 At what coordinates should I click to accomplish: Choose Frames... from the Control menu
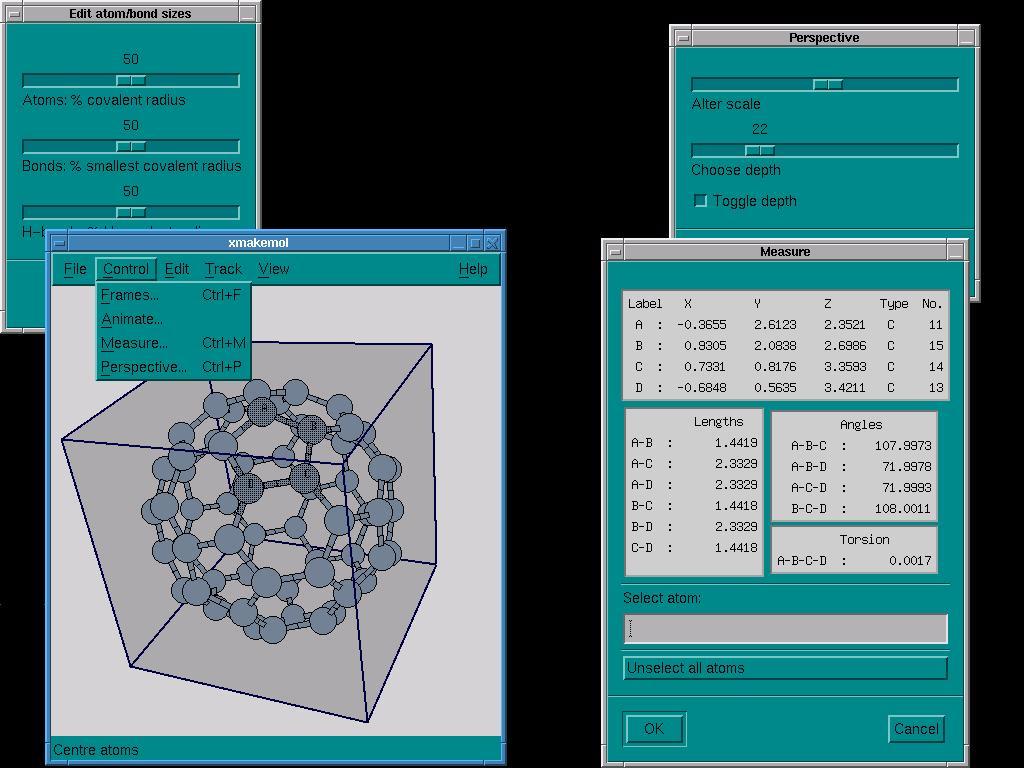(x=130, y=295)
